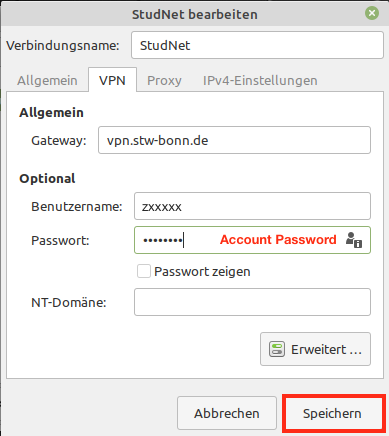This screenshot has height=436, width=389.
Task: Enable the Passwort zeigen checkbox
Action: (x=144, y=271)
